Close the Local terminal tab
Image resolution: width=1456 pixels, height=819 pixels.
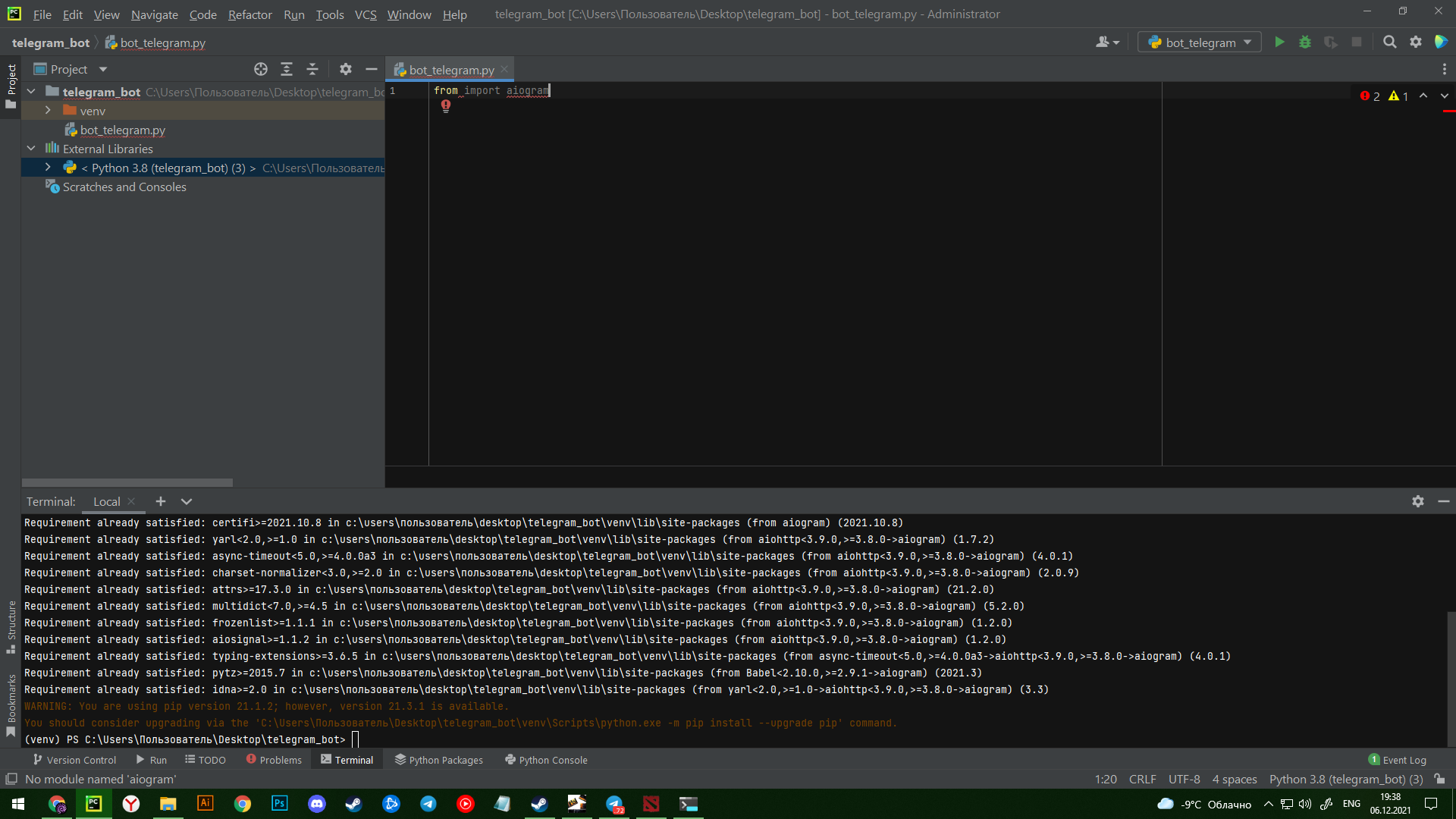tap(131, 501)
